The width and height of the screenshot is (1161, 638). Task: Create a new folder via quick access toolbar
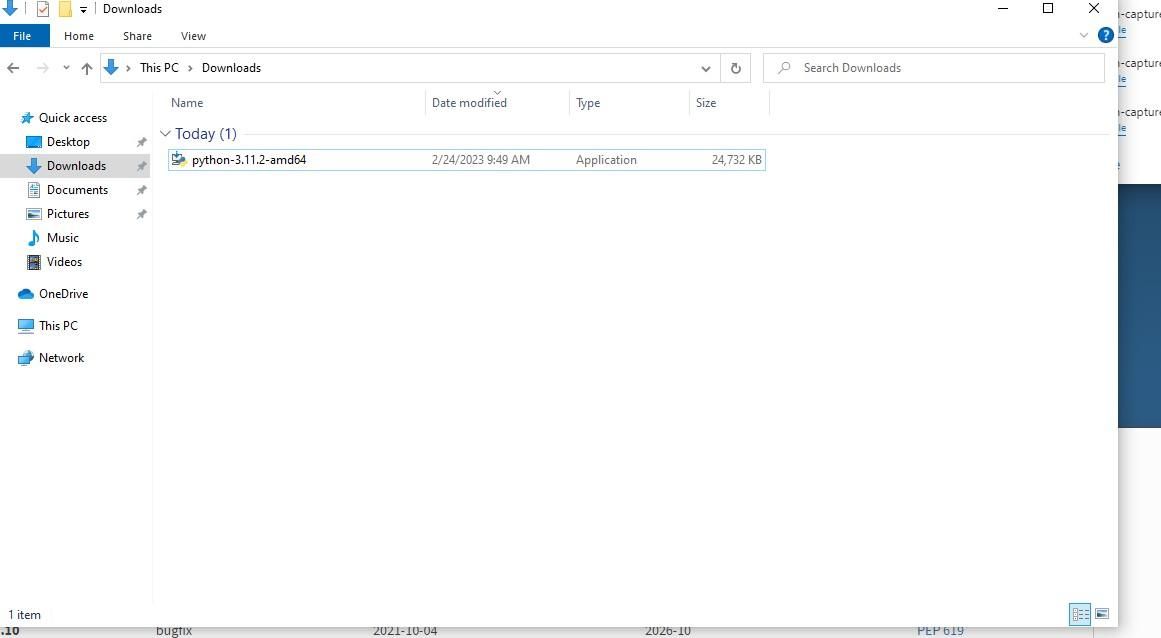[x=64, y=8]
